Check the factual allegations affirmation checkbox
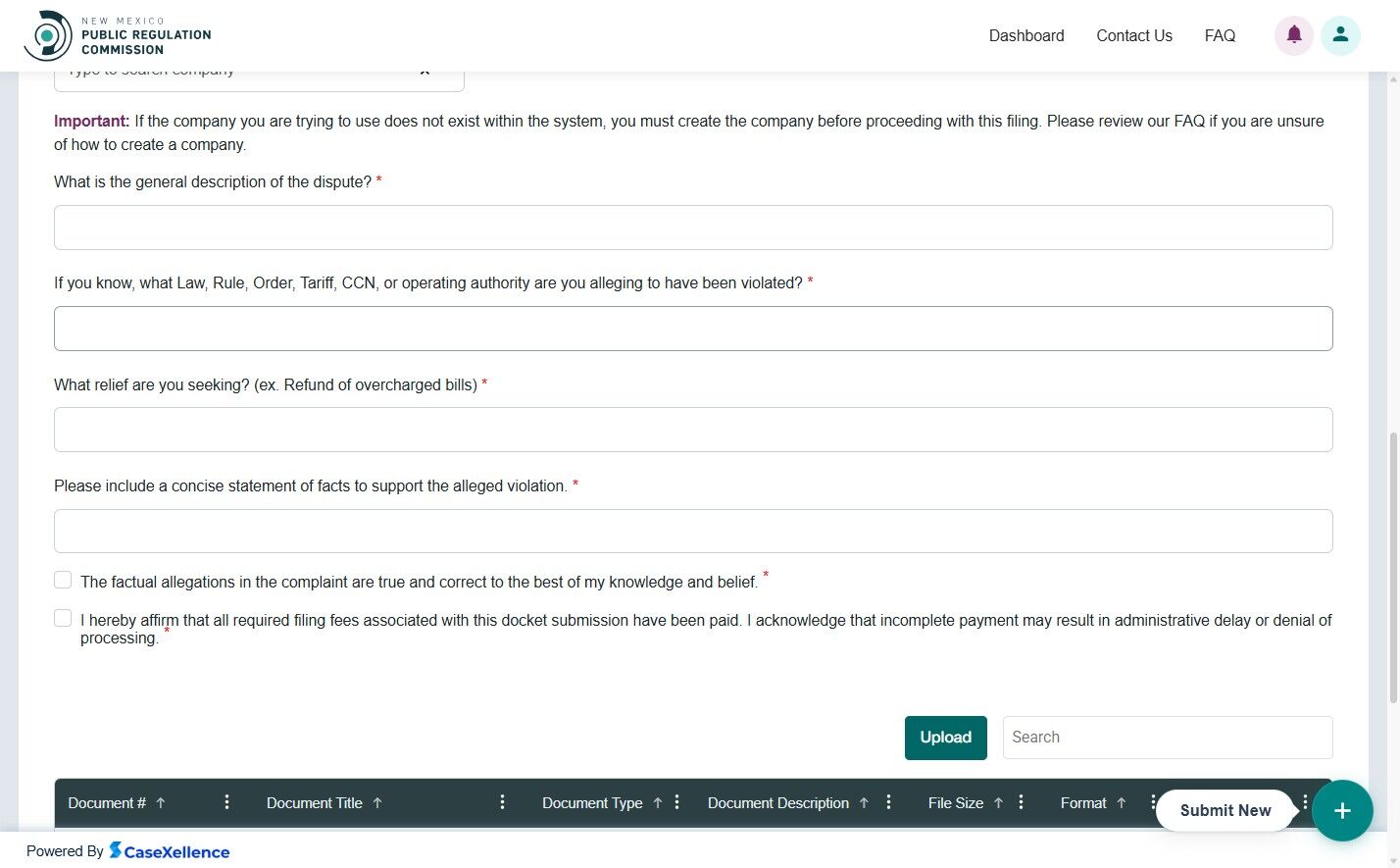This screenshot has height=868, width=1400. pyautogui.click(x=63, y=580)
